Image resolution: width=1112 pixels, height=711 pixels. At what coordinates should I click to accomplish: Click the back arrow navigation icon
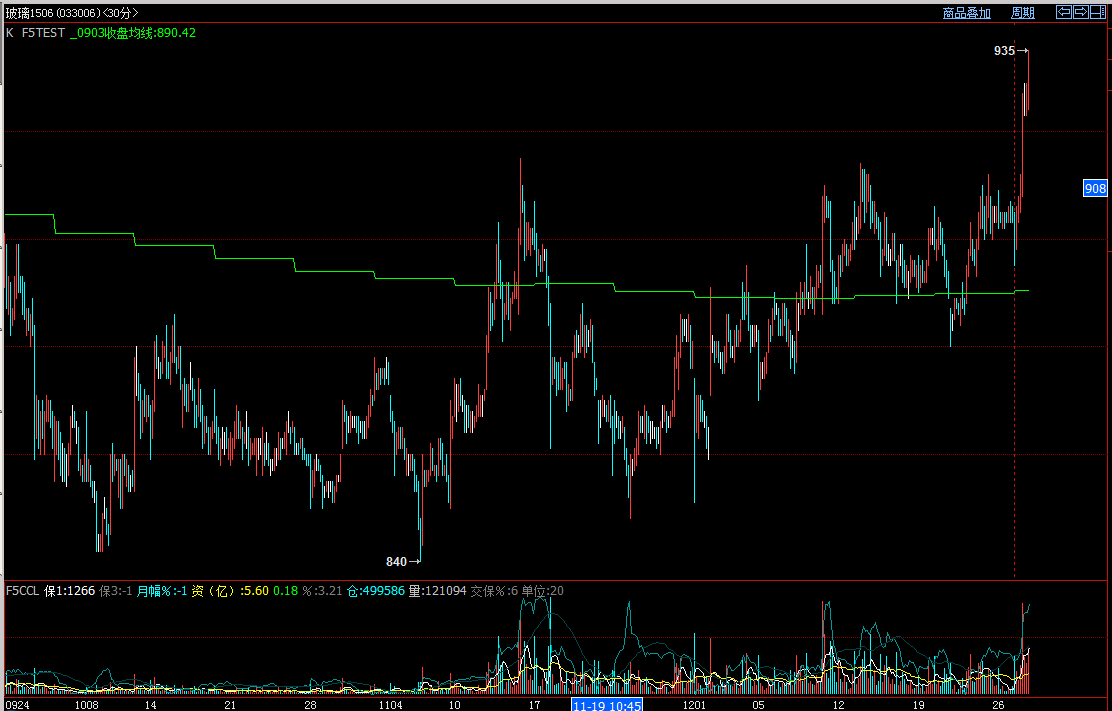[1065, 12]
